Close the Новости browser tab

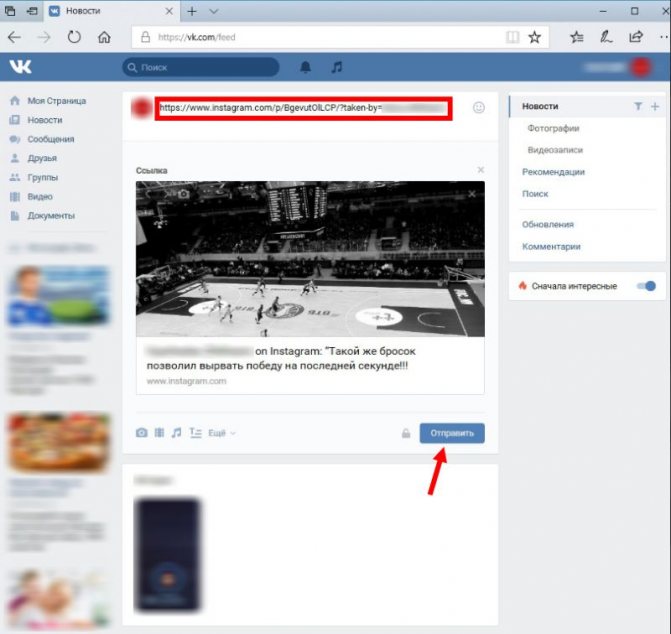coord(169,12)
